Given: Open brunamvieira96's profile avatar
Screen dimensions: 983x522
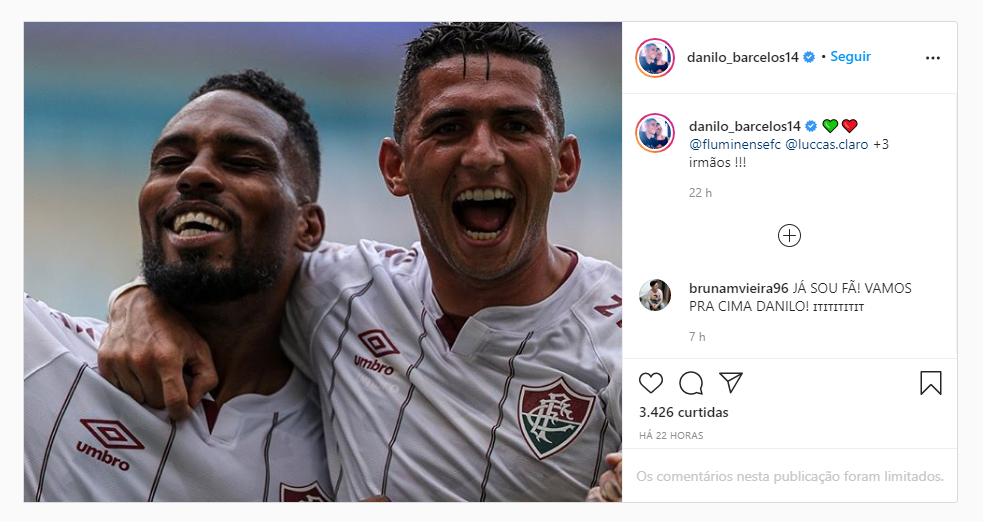Looking at the screenshot, I should [x=655, y=295].
